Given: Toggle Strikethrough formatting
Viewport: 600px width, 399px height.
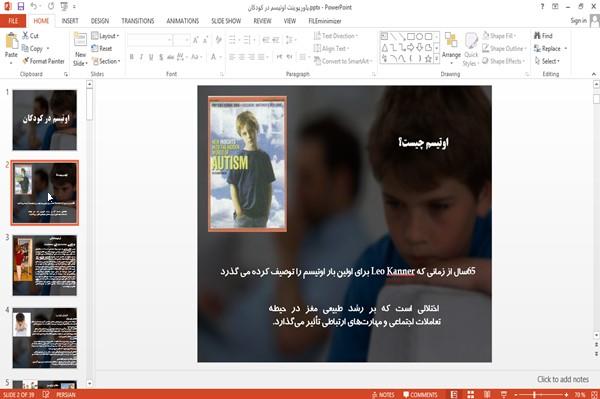Looking at the screenshot, I should (171, 57).
